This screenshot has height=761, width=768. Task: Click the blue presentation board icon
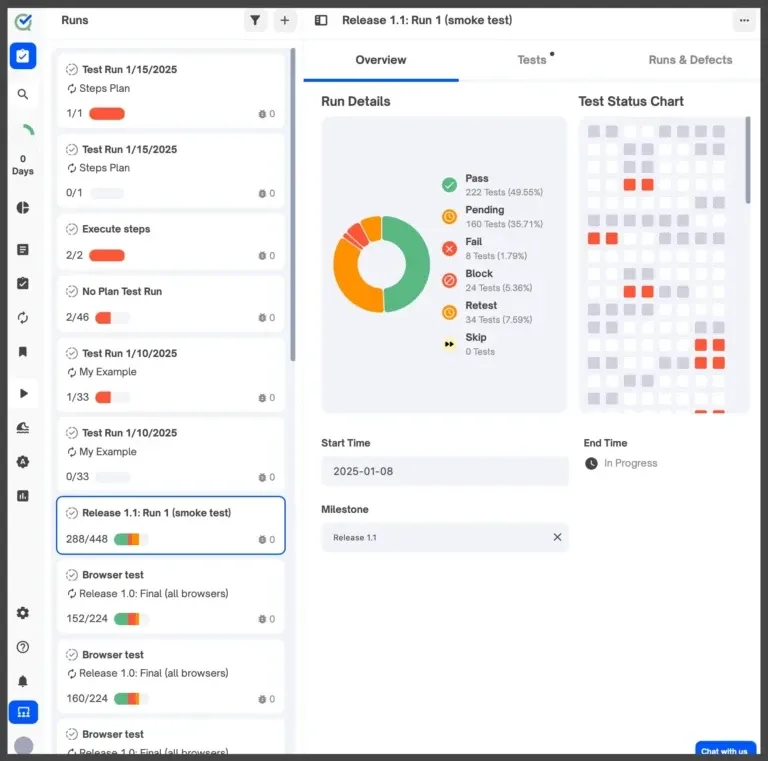coord(23,712)
